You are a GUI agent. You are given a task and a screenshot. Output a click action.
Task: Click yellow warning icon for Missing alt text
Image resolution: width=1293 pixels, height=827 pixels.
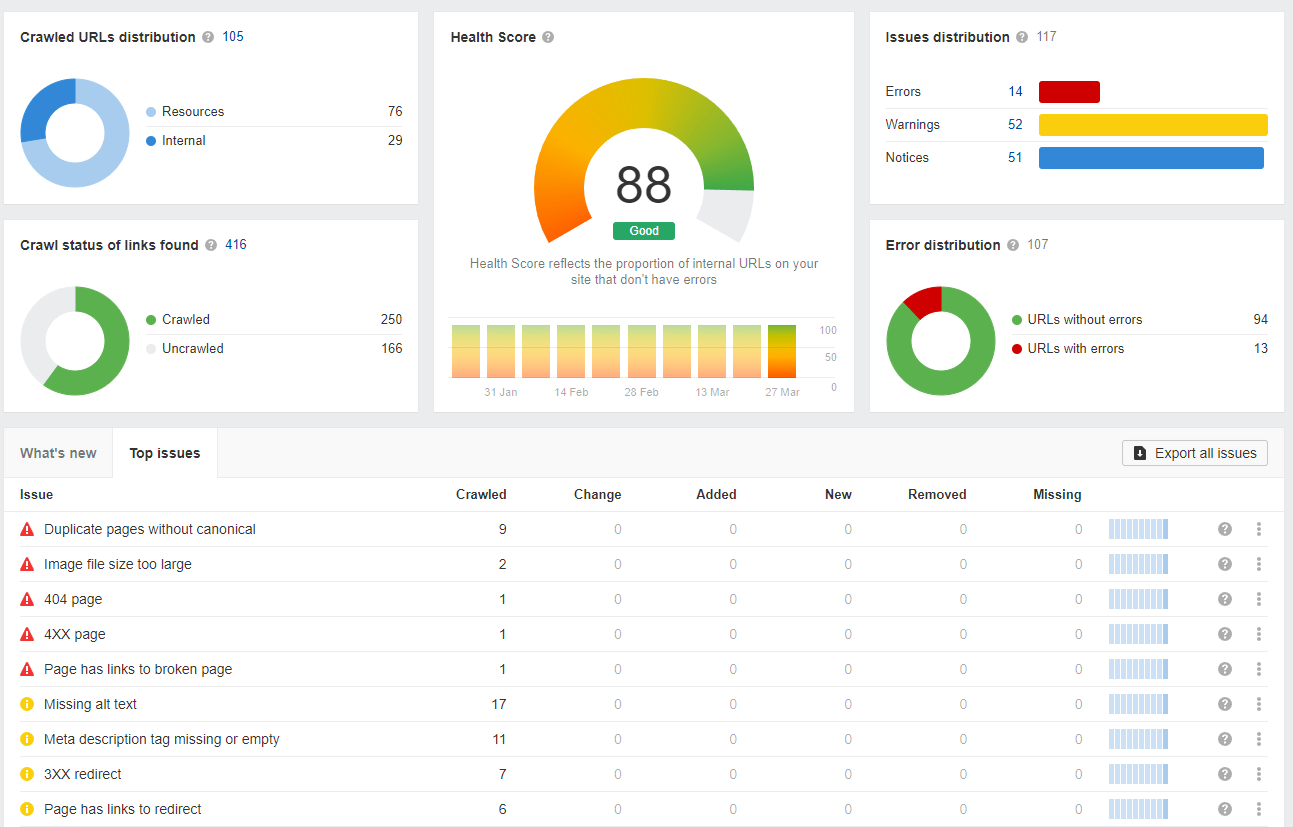pos(27,704)
